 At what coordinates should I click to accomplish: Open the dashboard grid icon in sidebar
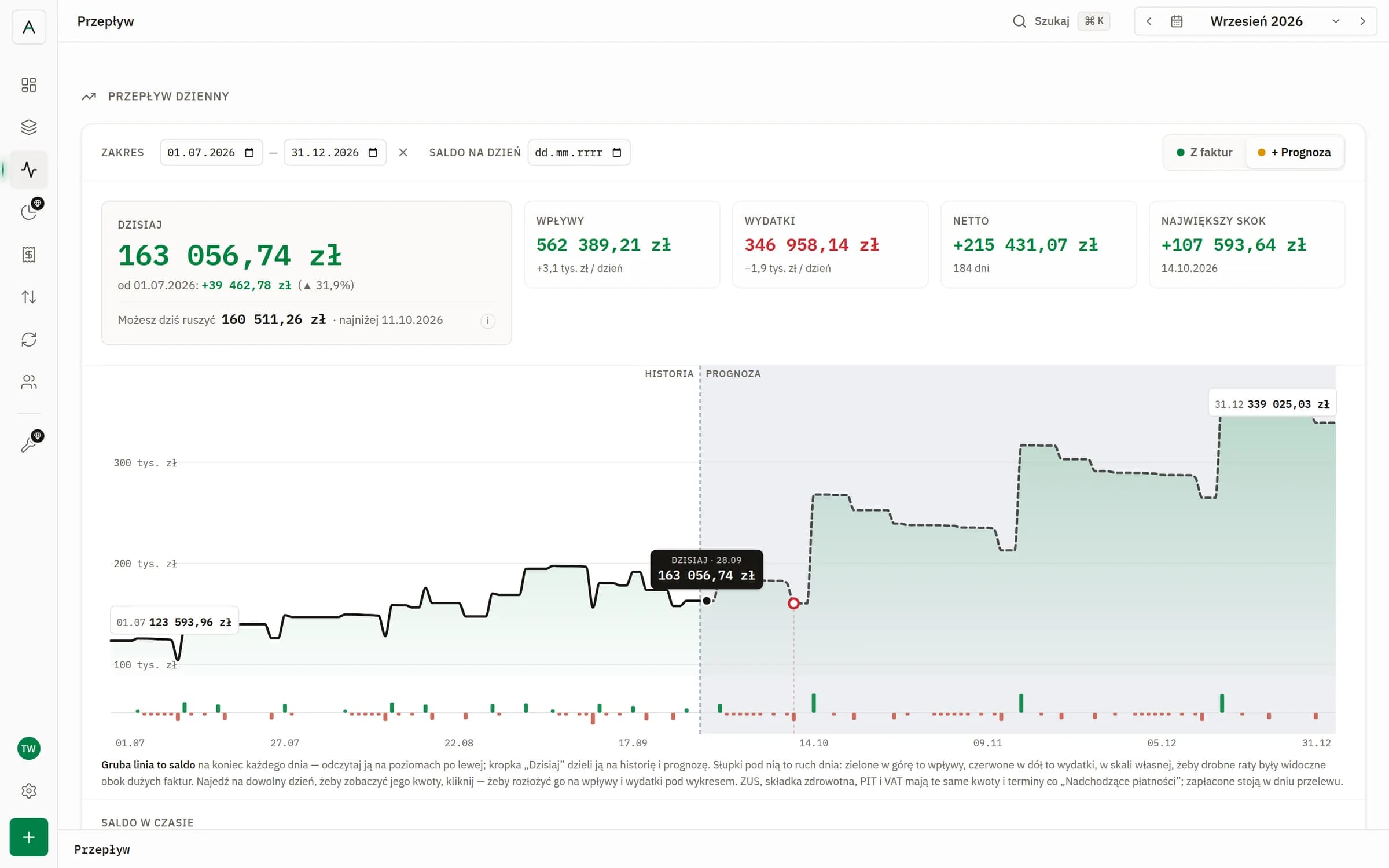click(x=28, y=85)
